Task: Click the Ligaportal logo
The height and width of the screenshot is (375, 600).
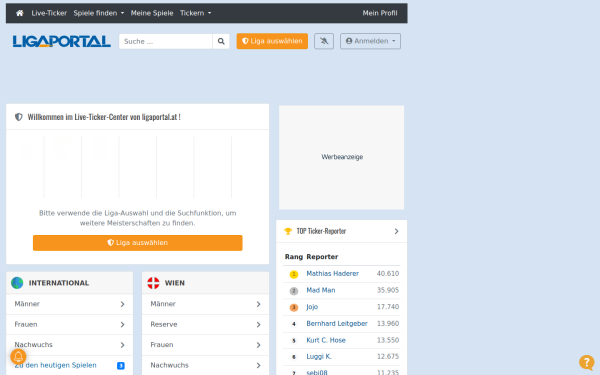Action: [x=62, y=41]
